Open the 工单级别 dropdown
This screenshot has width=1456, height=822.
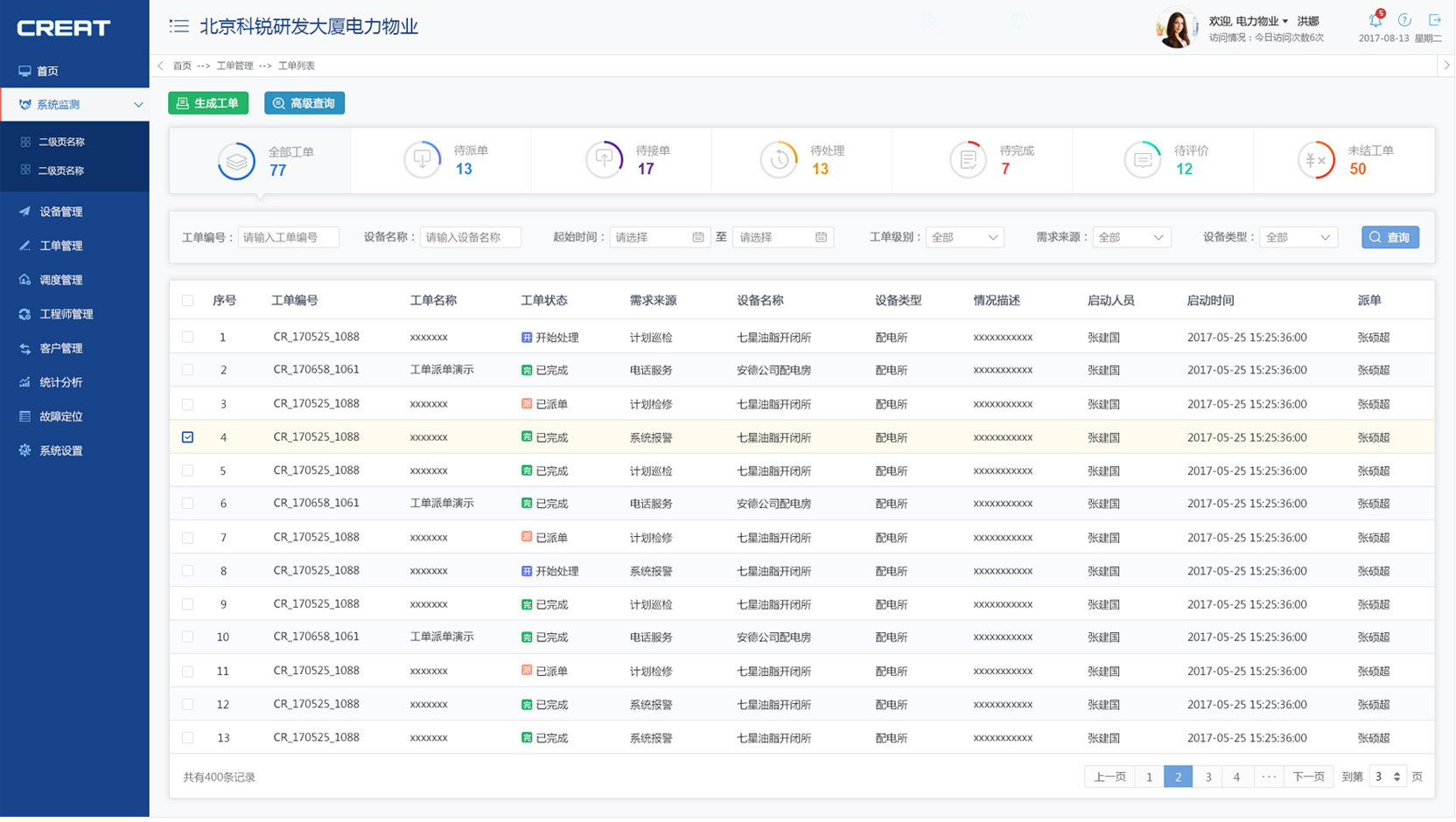pos(964,237)
